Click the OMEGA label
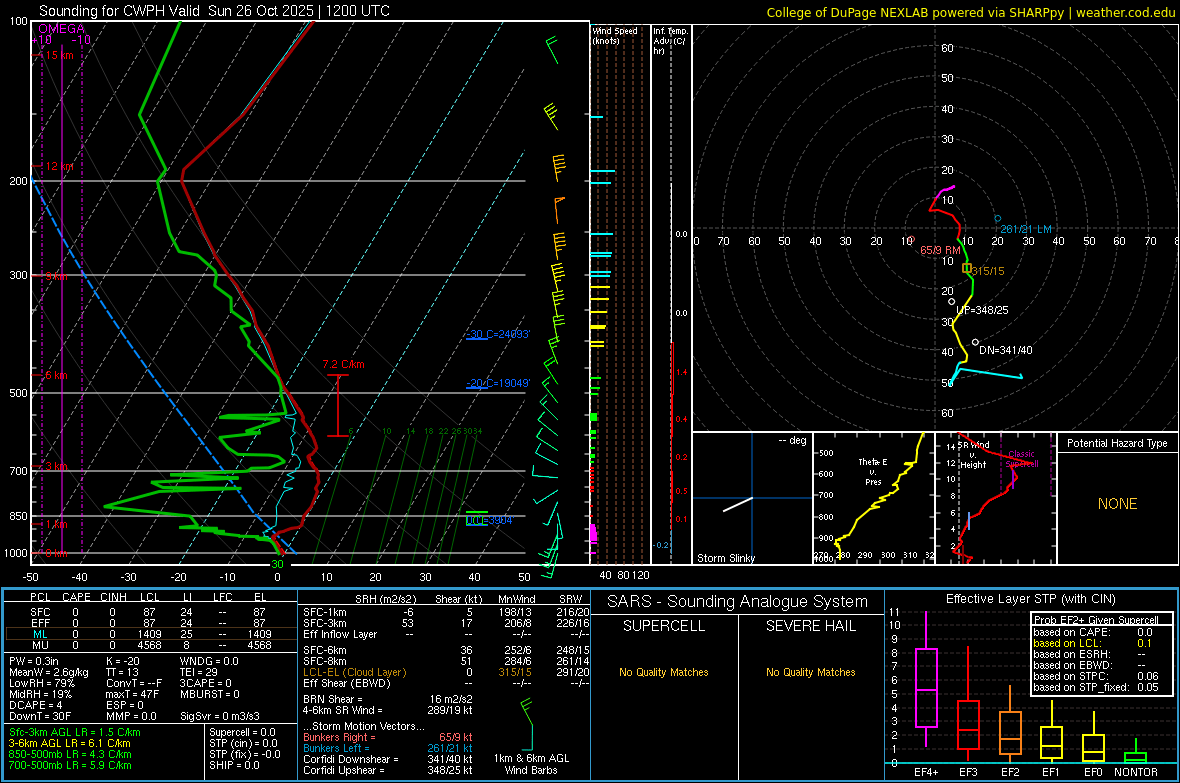The image size is (1180, 783). [61, 29]
